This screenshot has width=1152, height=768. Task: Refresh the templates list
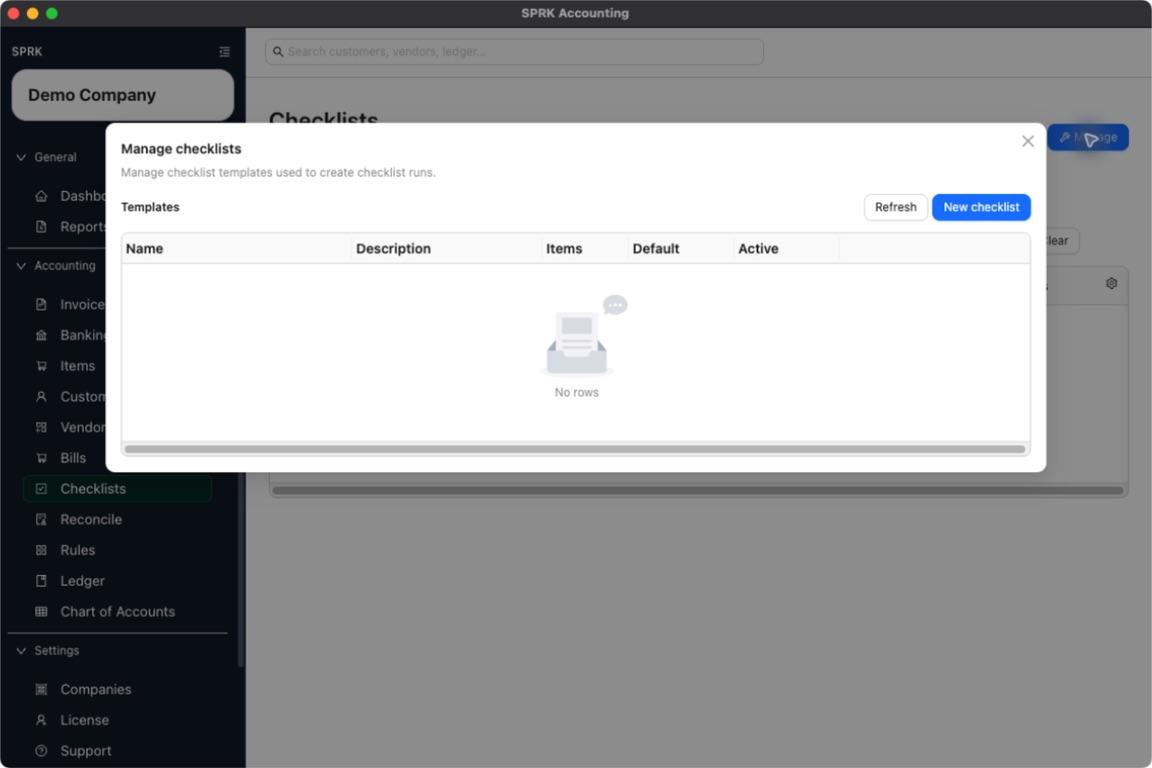pos(895,207)
